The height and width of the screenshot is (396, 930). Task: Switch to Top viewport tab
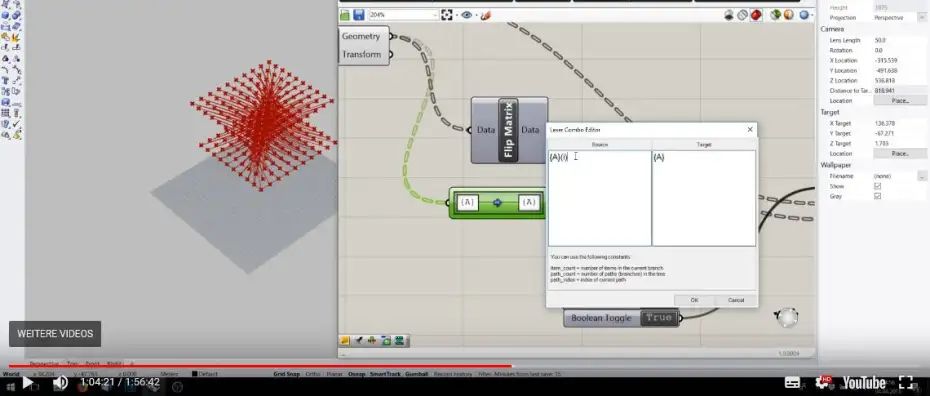[72, 363]
